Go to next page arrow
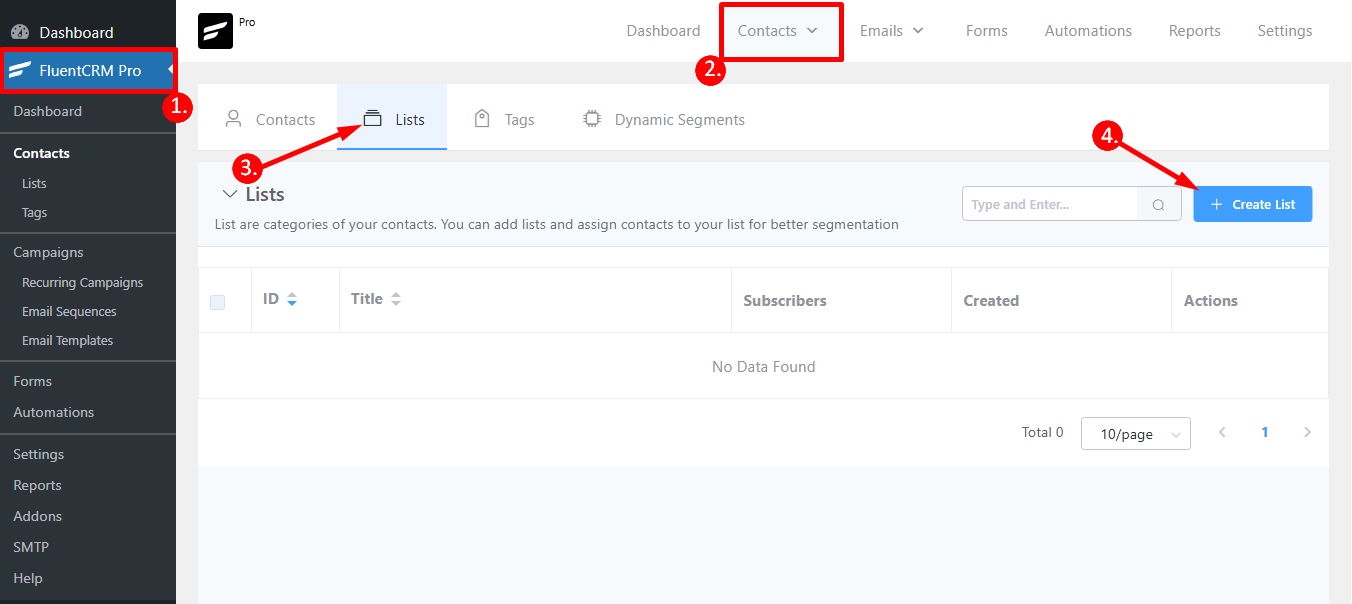1352x604 pixels. (1307, 433)
